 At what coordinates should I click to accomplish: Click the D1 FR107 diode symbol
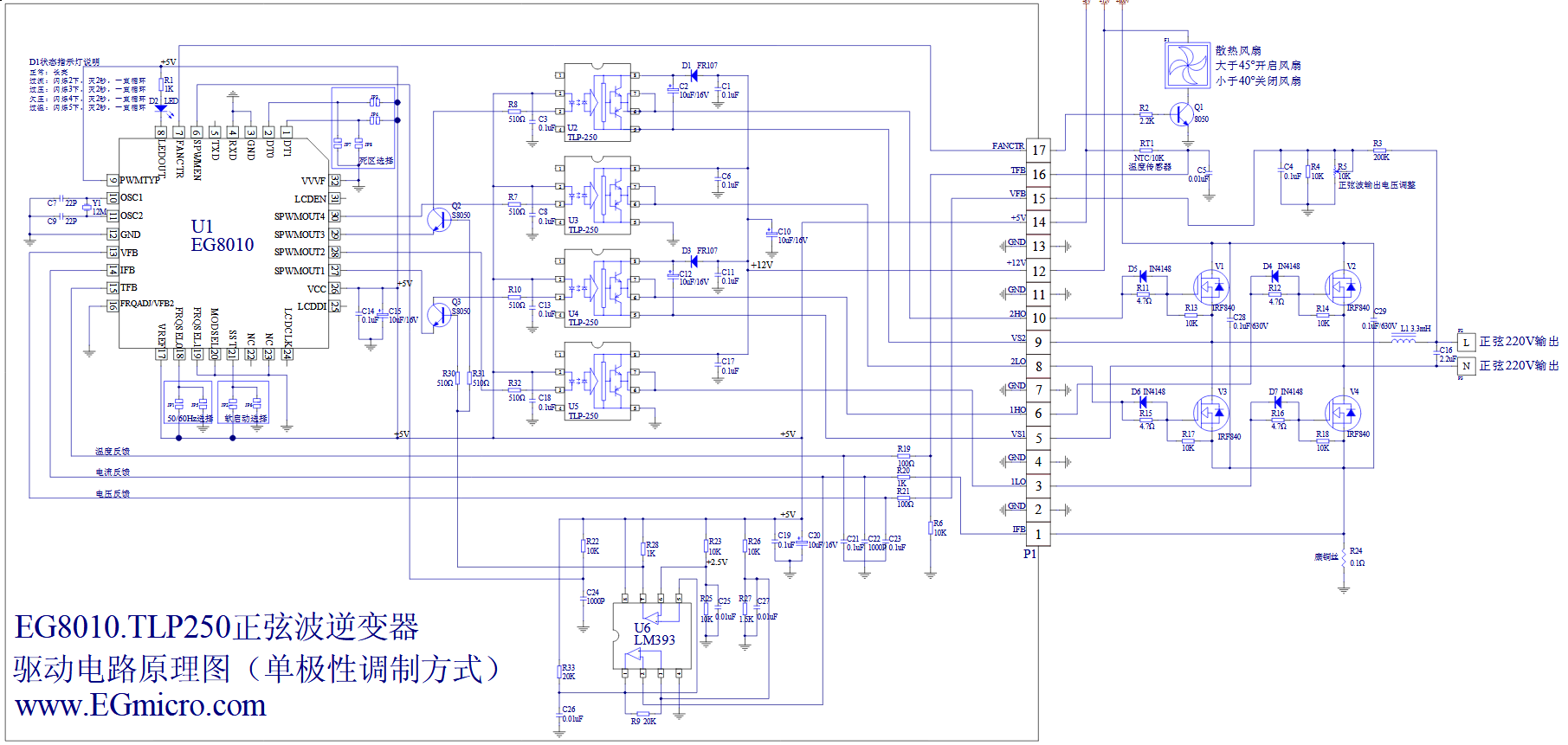[694, 75]
